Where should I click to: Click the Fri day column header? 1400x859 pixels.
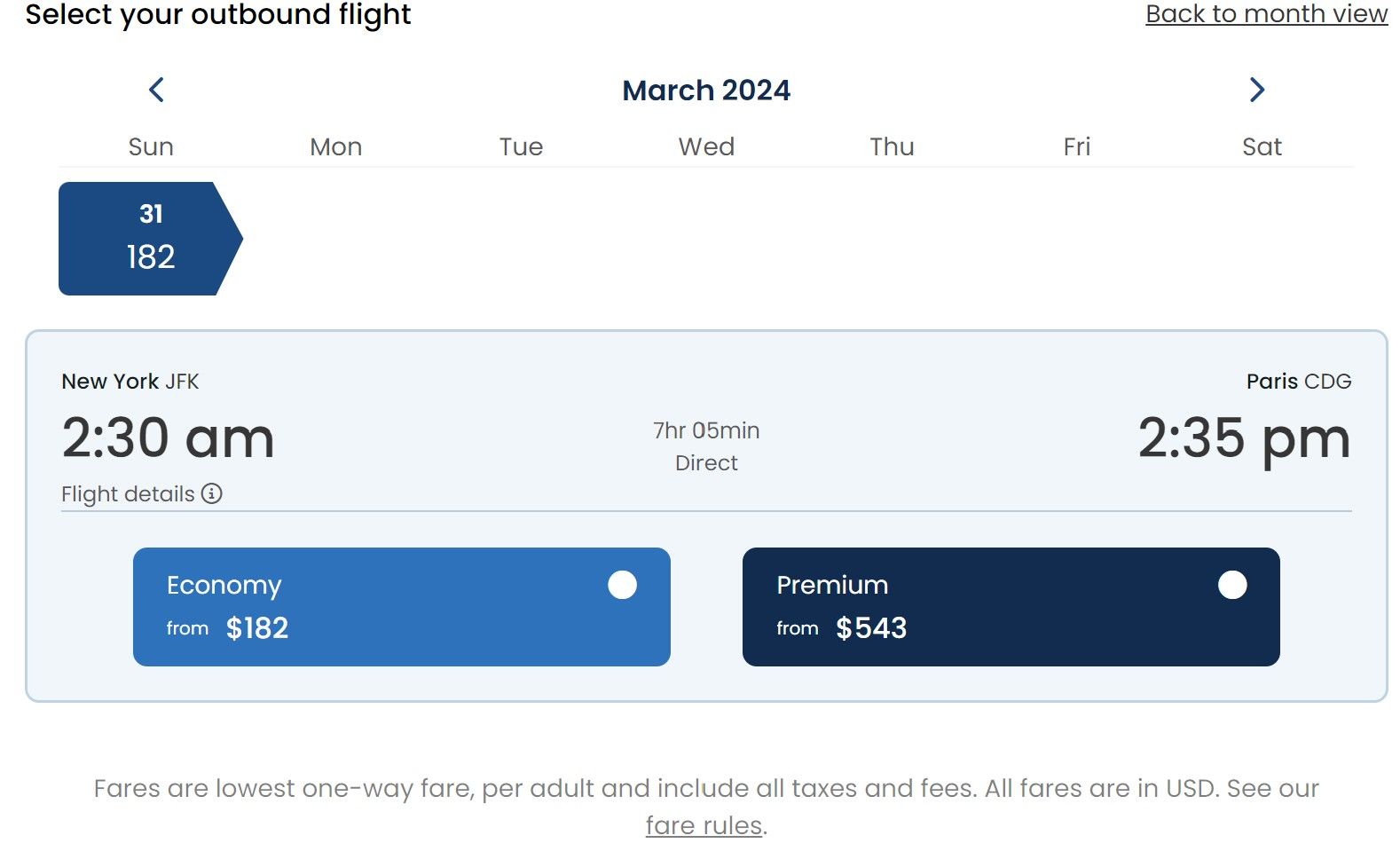point(1076,146)
